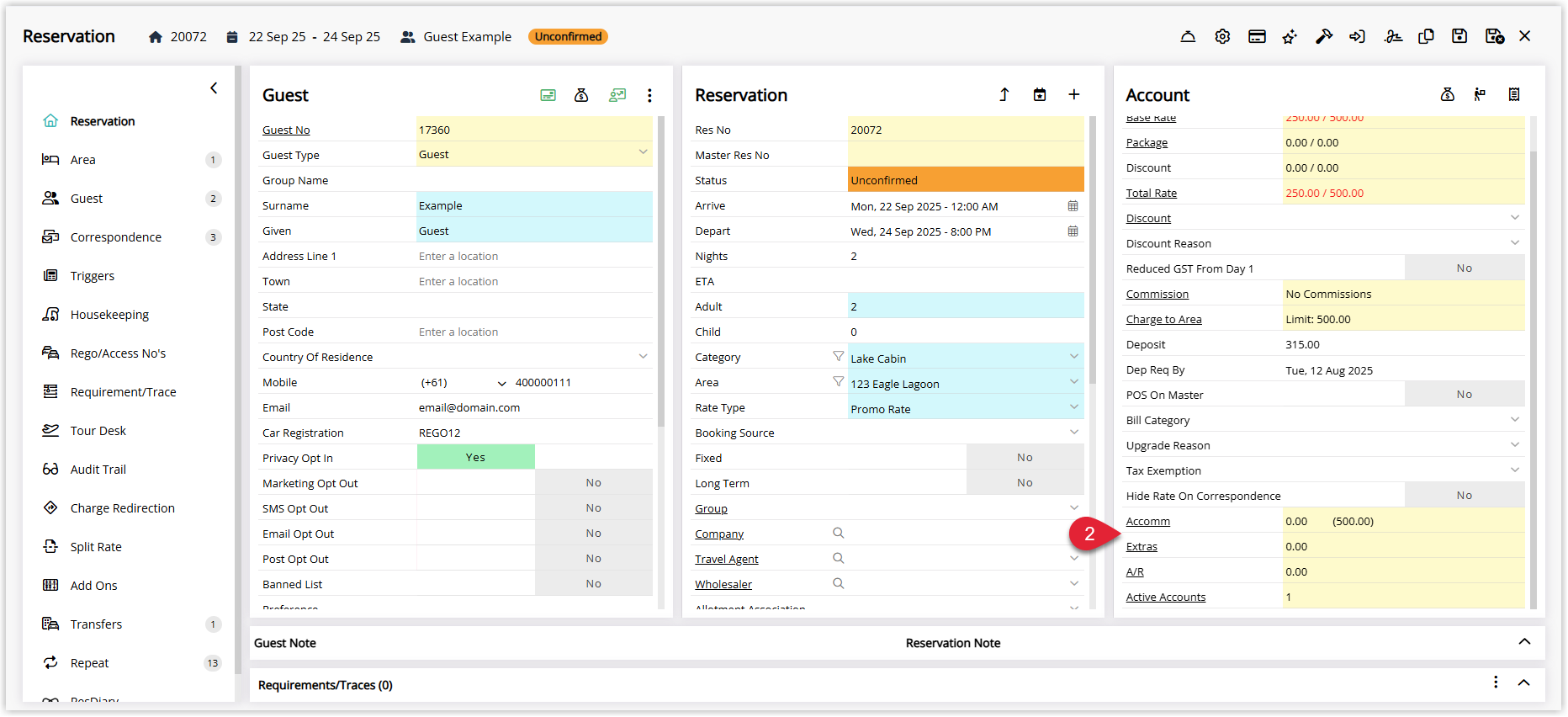1568x717 pixels.
Task: Toggle Email Opt Out
Action: pyautogui.click(x=594, y=533)
